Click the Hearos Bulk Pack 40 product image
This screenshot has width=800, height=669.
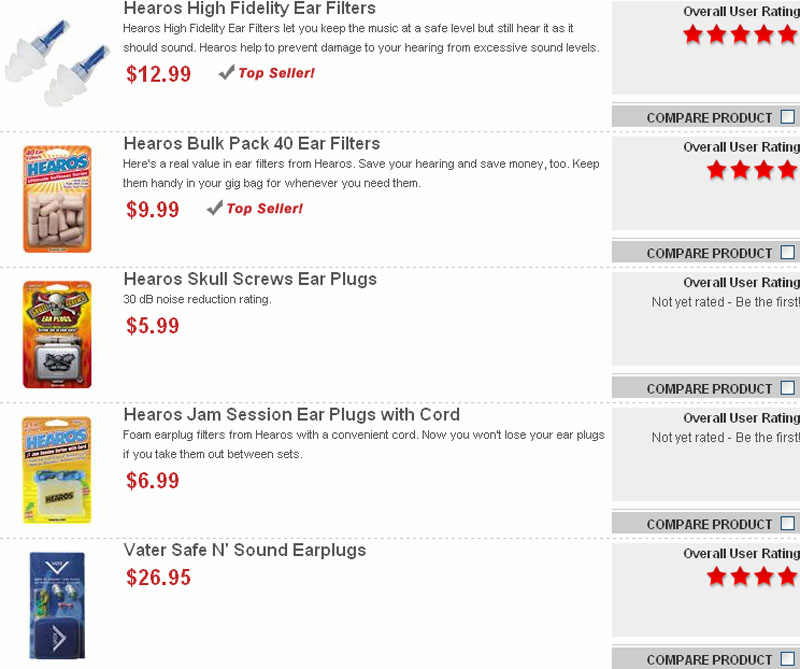click(57, 199)
